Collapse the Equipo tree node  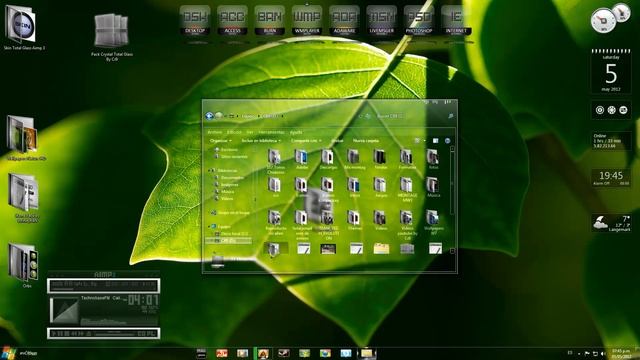point(209,227)
